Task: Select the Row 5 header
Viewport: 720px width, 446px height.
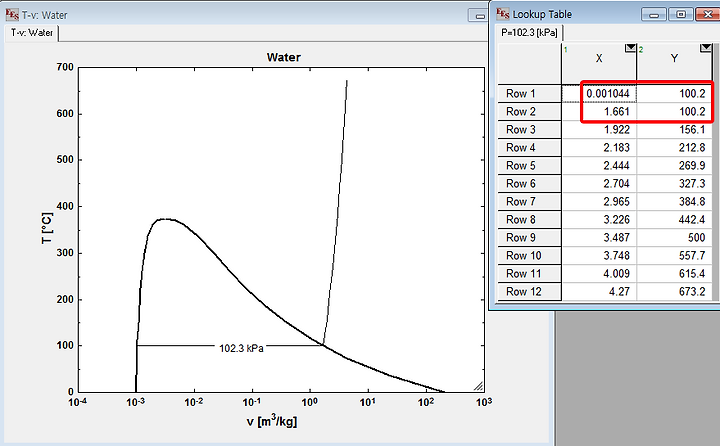Action: [529, 165]
